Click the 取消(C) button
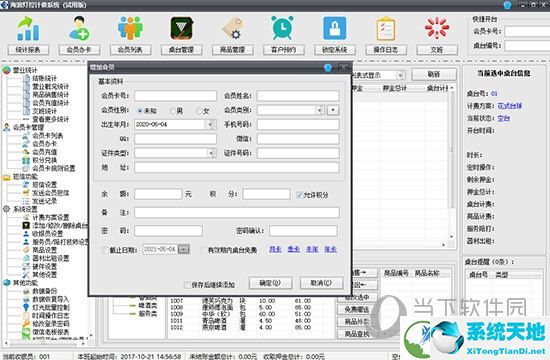550x360 pixels. pyautogui.click(x=321, y=283)
